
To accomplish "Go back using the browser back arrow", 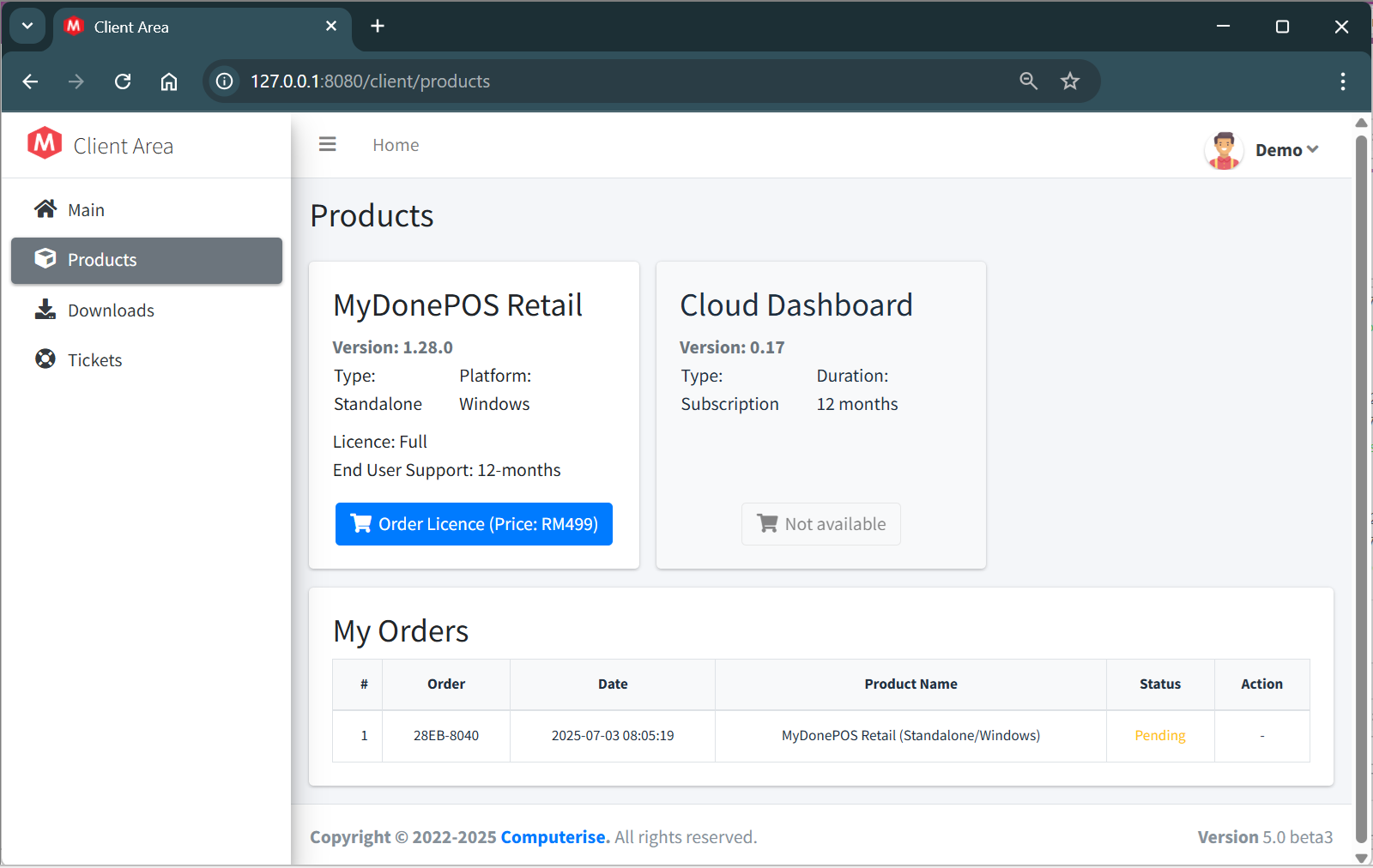I will (x=31, y=81).
